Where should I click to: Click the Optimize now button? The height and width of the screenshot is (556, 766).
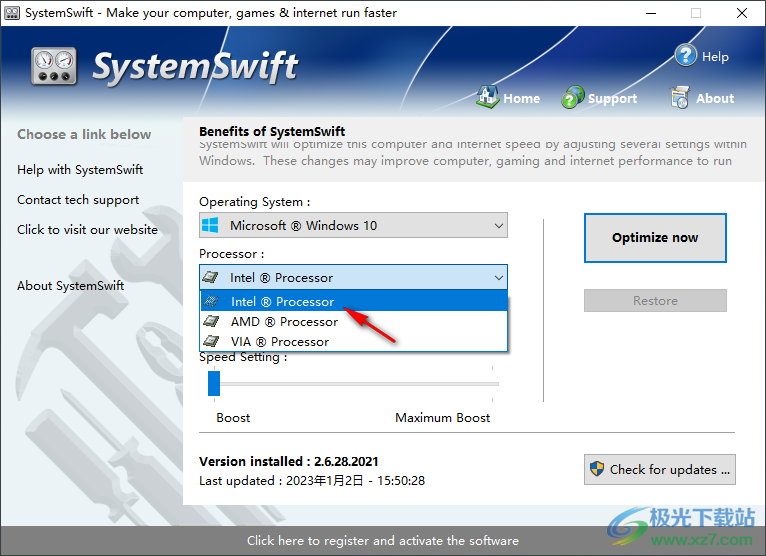[655, 237]
